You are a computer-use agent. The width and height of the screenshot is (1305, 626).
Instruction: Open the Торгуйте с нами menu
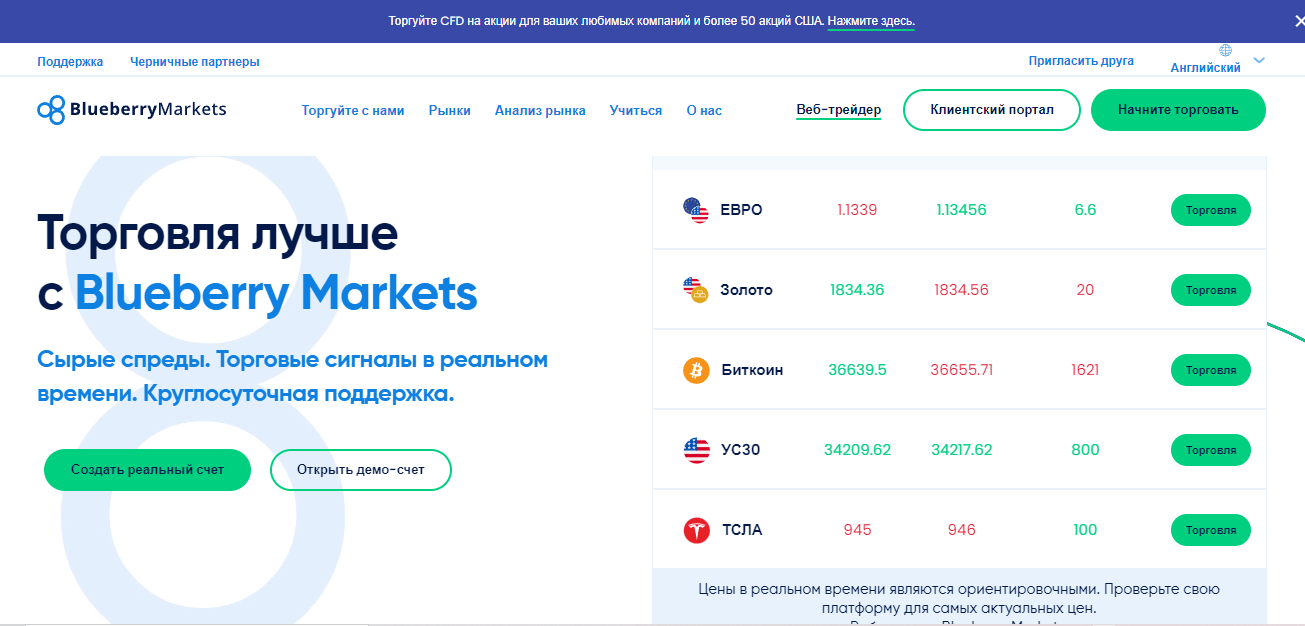(353, 111)
